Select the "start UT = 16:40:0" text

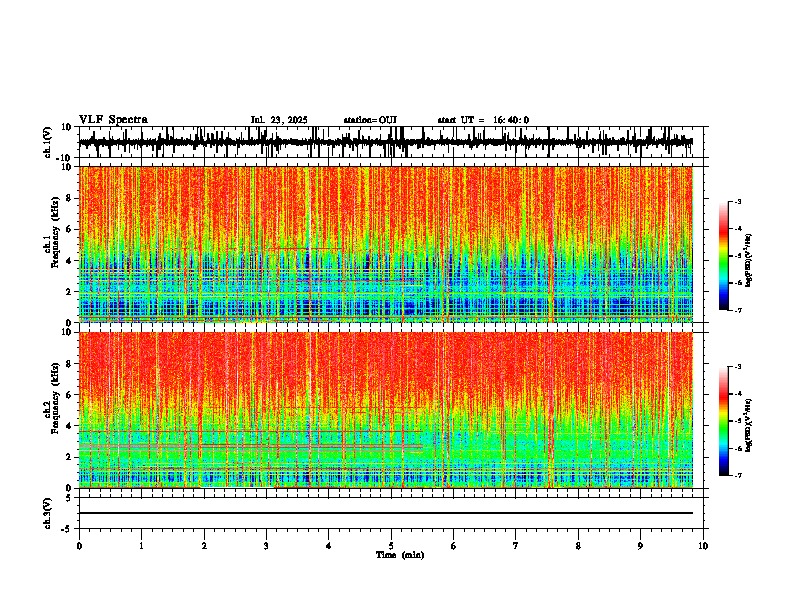click(x=483, y=120)
